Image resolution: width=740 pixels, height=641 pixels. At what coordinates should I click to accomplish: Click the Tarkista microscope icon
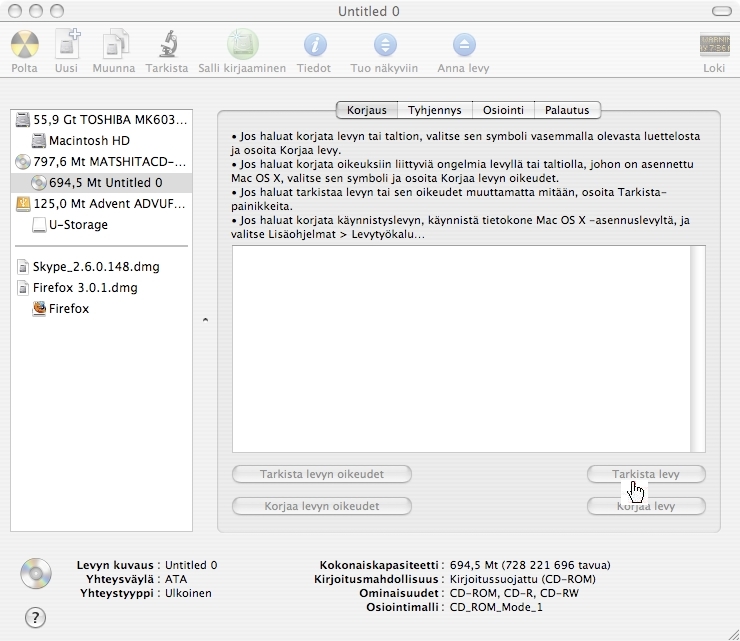[x=166, y=46]
